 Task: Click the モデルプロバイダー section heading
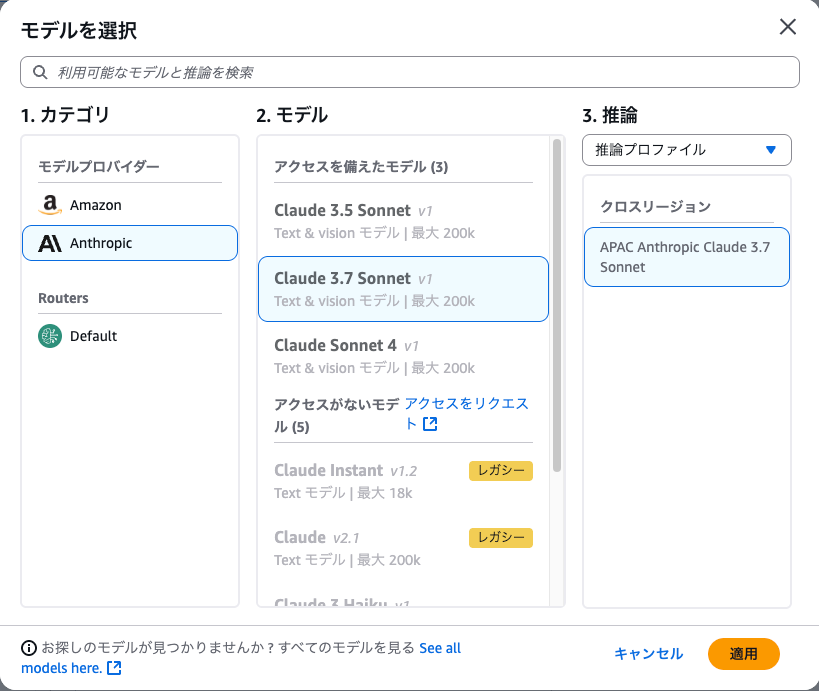click(99, 167)
